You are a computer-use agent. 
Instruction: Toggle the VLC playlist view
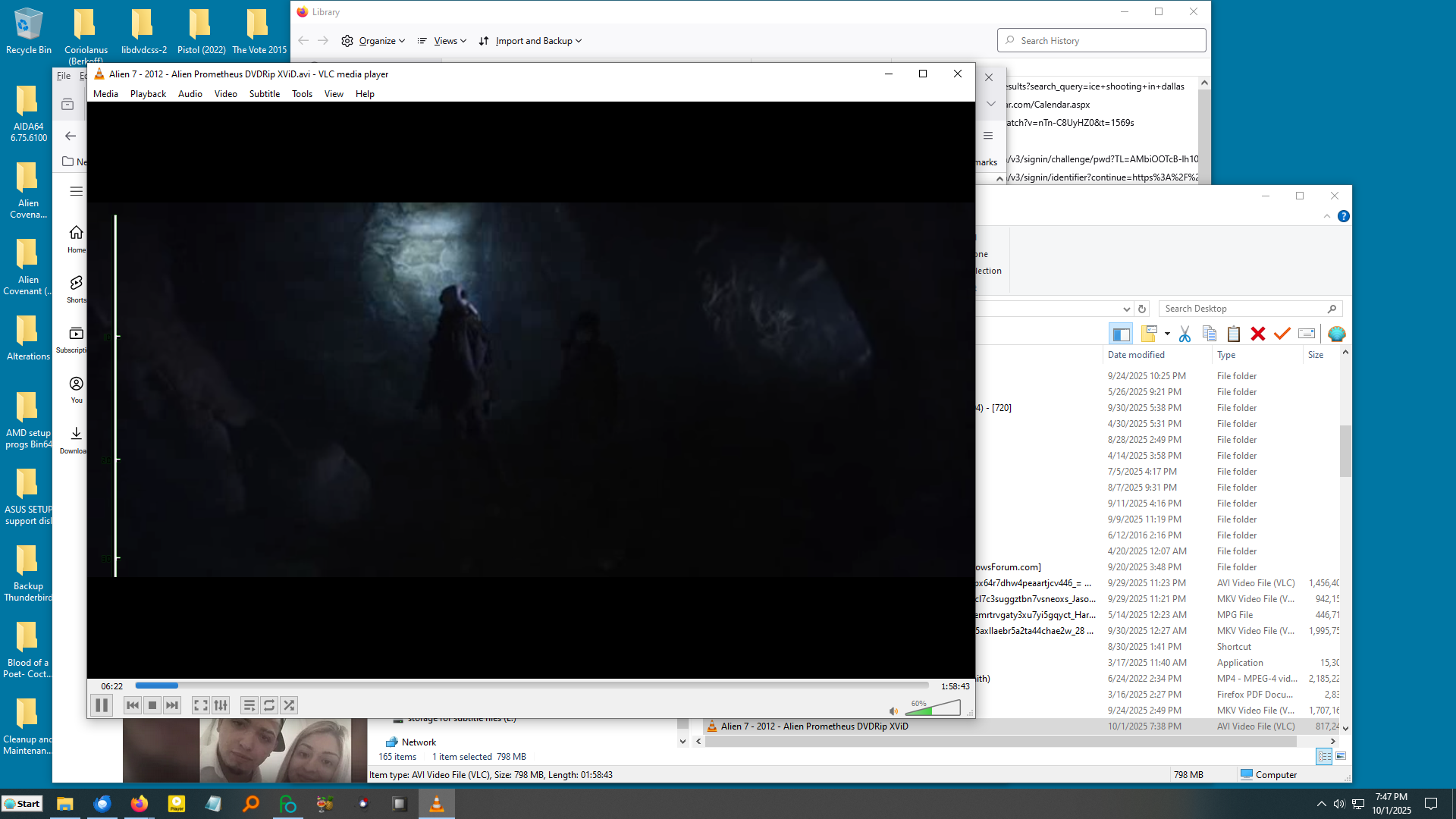(x=249, y=705)
